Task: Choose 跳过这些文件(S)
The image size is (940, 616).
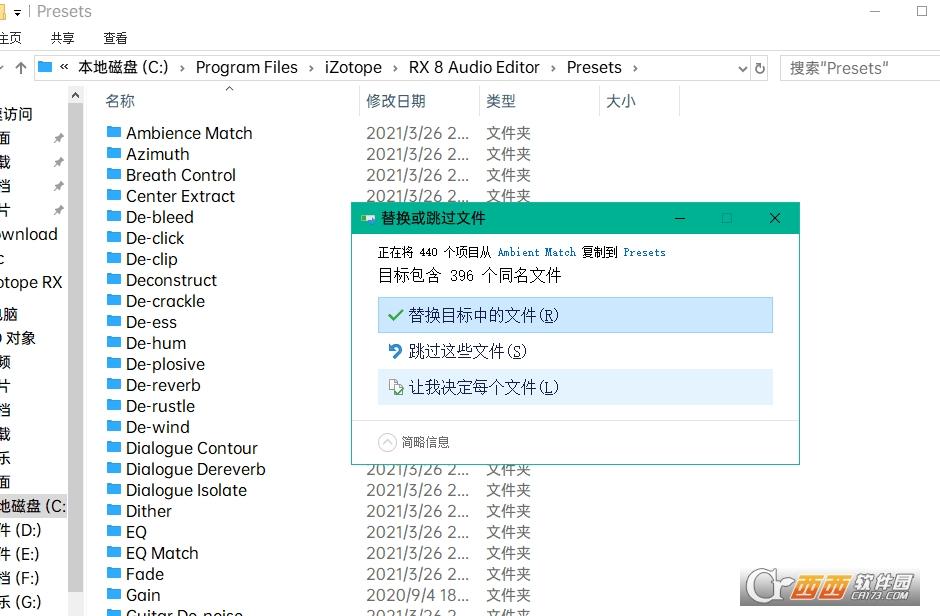Action: pos(575,351)
